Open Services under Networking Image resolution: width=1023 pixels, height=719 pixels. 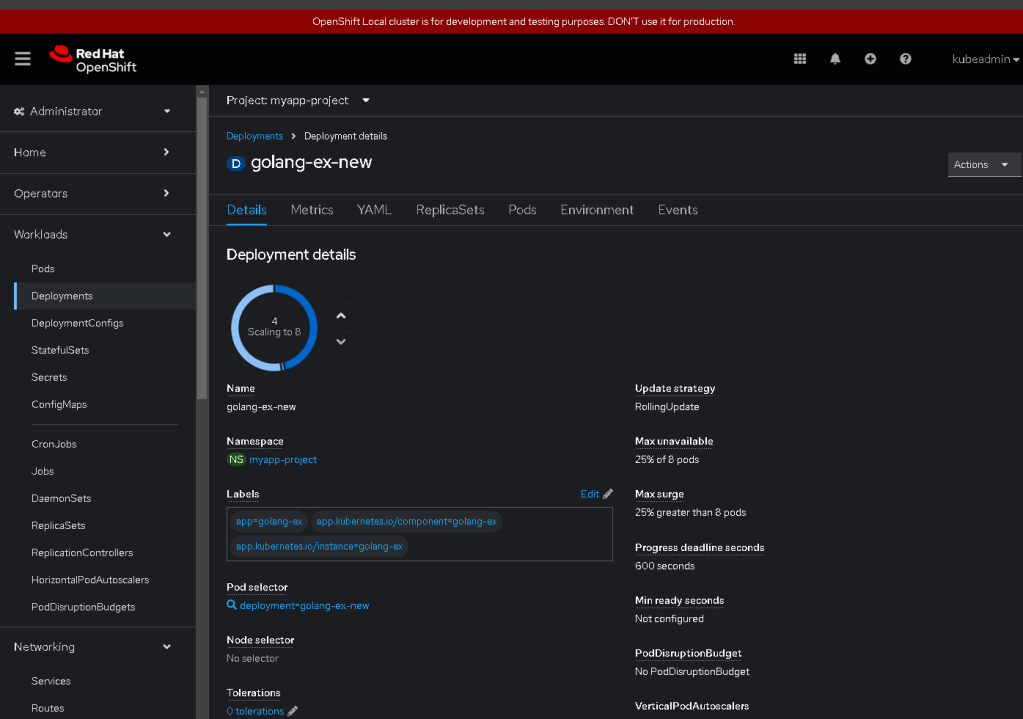point(51,681)
